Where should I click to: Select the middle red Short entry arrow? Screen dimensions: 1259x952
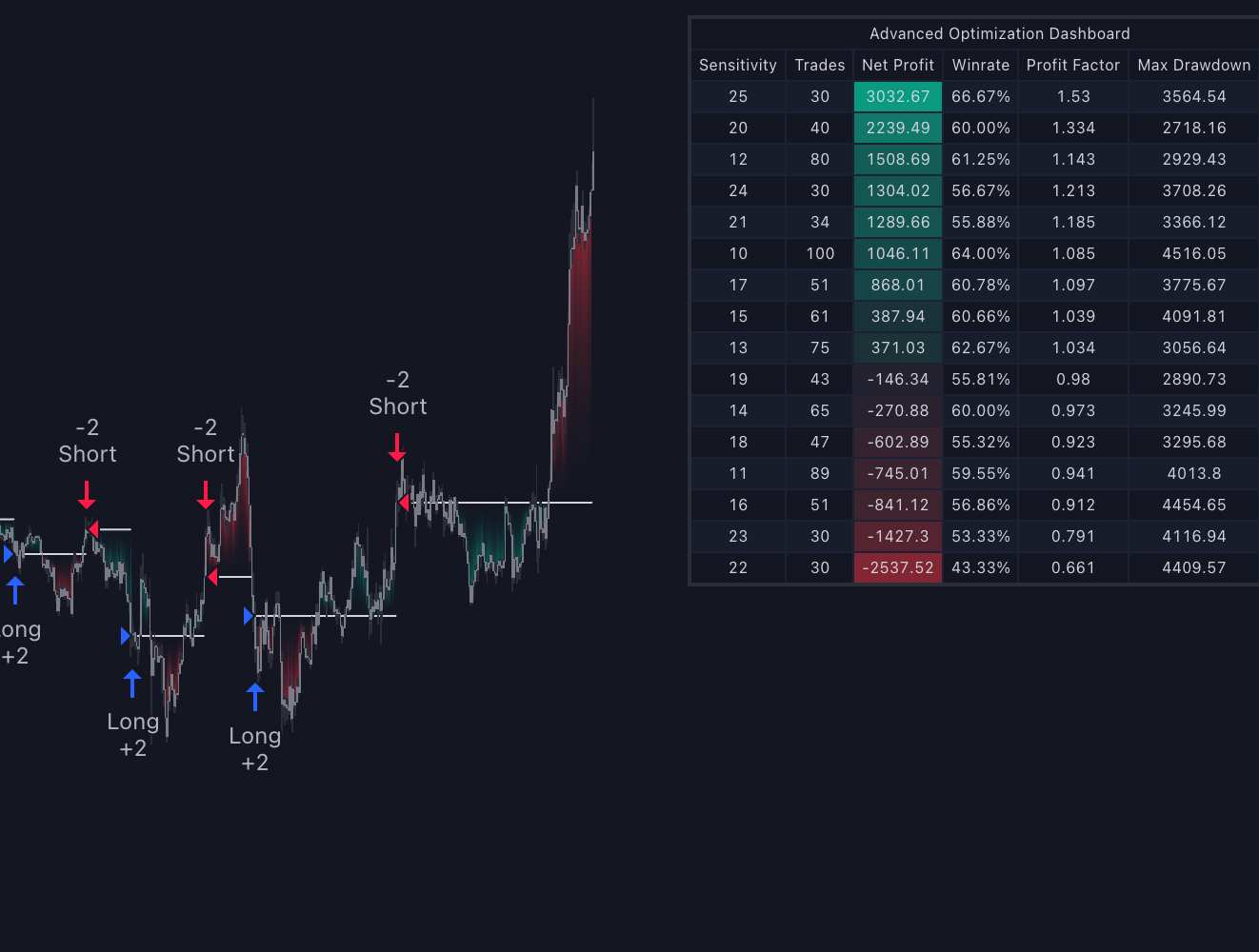[x=206, y=495]
